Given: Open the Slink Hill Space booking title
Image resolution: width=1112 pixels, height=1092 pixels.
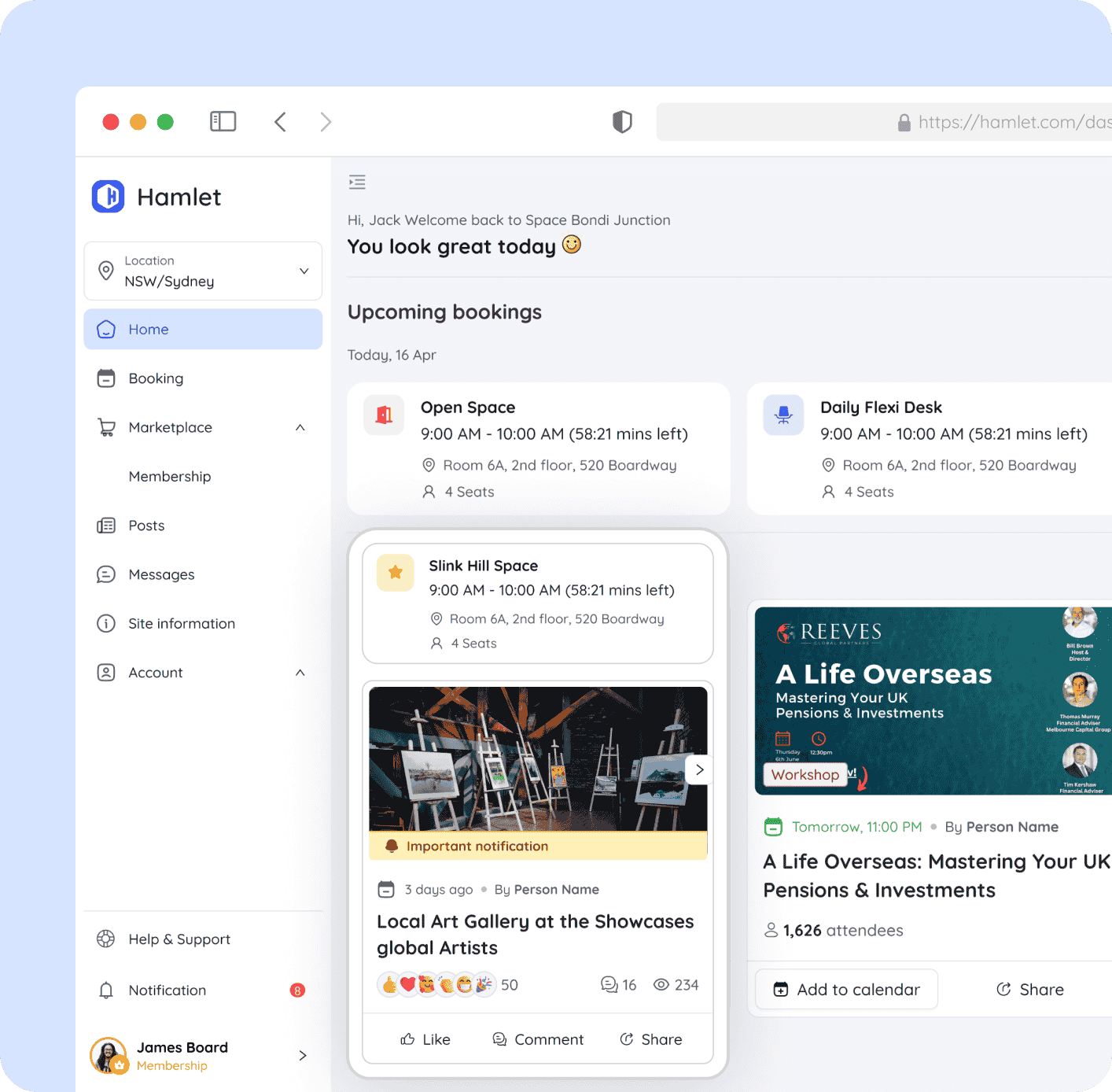Looking at the screenshot, I should pyautogui.click(x=484, y=566).
